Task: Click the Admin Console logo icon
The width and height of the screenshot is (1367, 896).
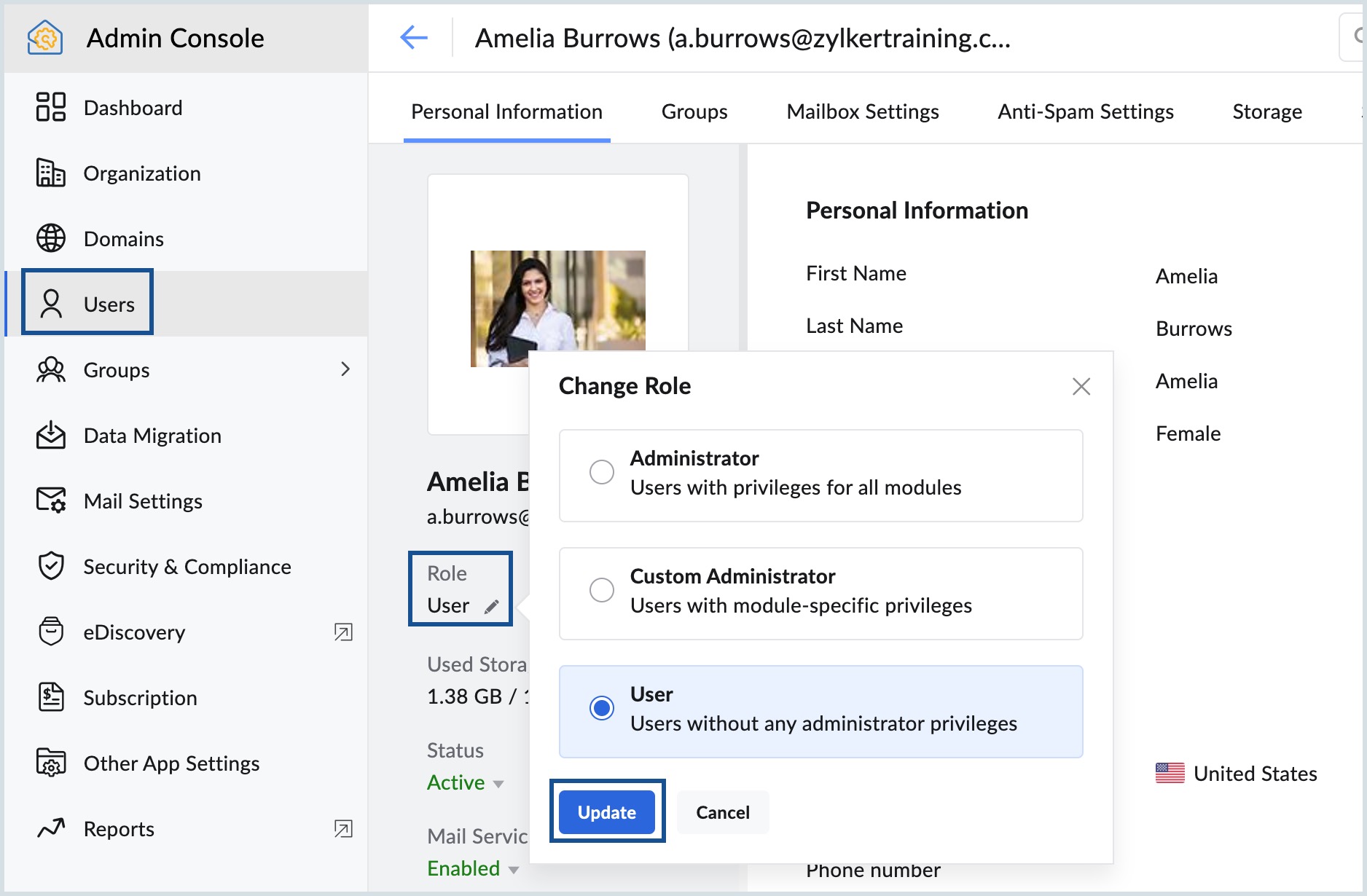Action: tap(45, 37)
